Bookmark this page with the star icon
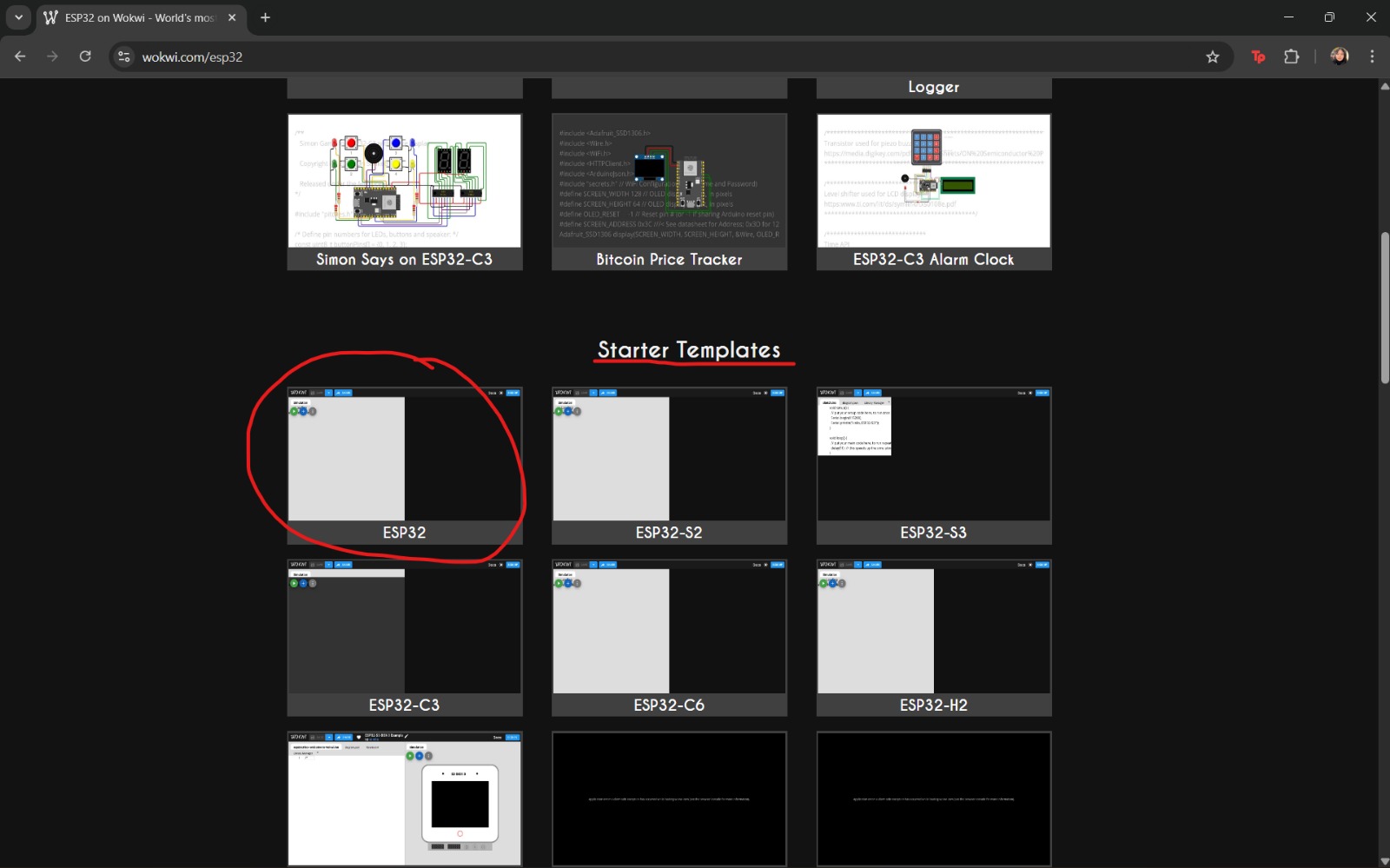This screenshot has height=868, width=1390. 1213,56
